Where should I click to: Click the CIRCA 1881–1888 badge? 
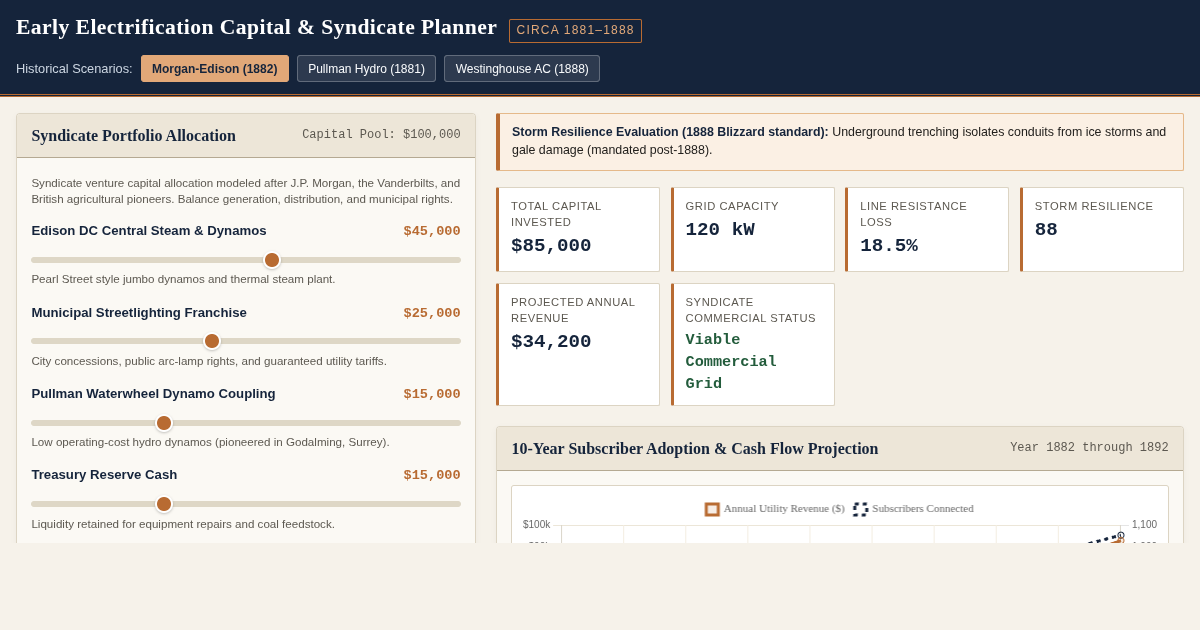point(575,30)
